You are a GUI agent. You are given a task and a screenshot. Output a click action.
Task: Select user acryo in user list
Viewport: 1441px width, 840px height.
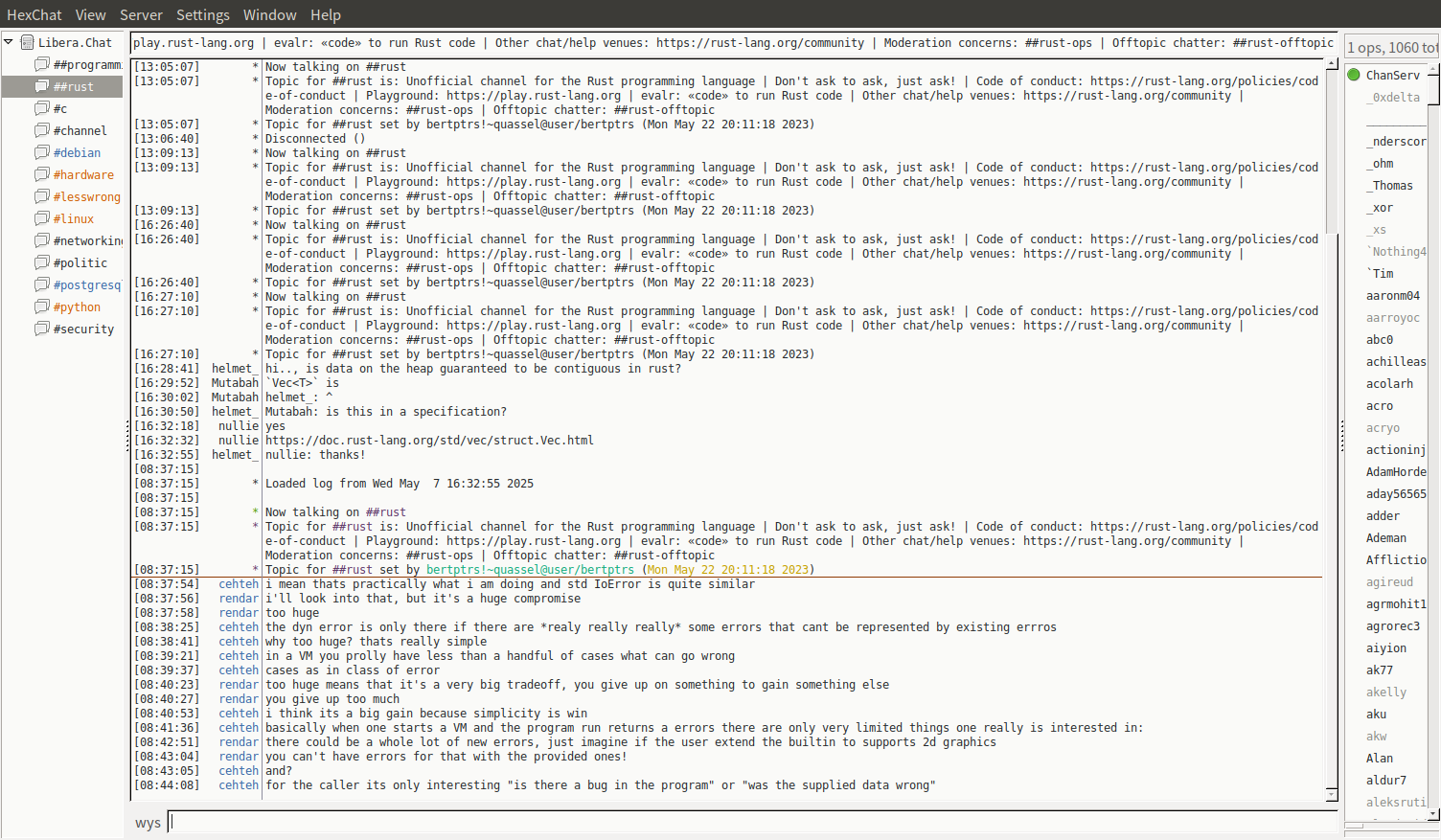pos(1383,428)
